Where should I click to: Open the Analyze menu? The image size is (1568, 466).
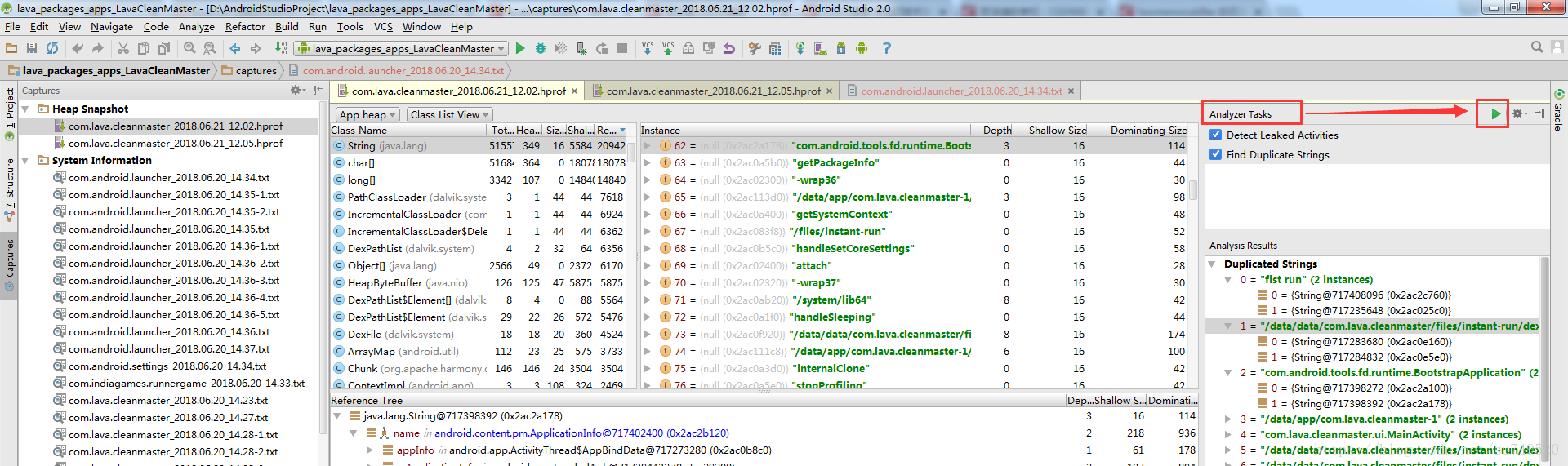pos(196,27)
